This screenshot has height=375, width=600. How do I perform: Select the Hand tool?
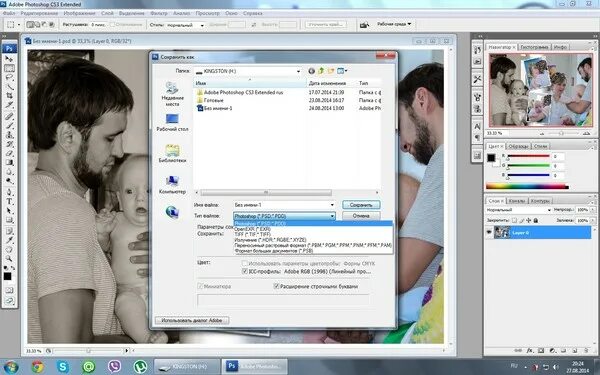click(9, 249)
